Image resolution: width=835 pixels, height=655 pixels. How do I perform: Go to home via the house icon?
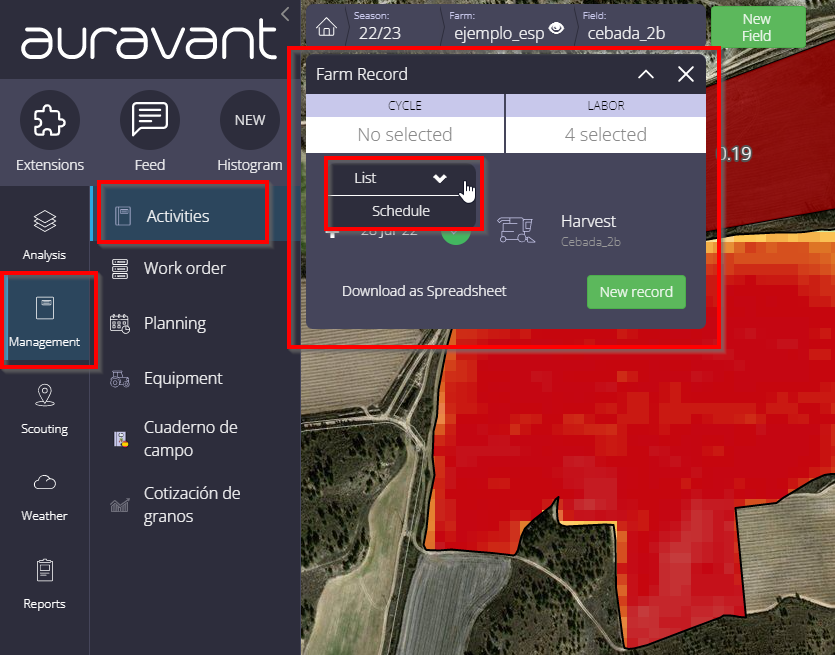[x=326, y=27]
